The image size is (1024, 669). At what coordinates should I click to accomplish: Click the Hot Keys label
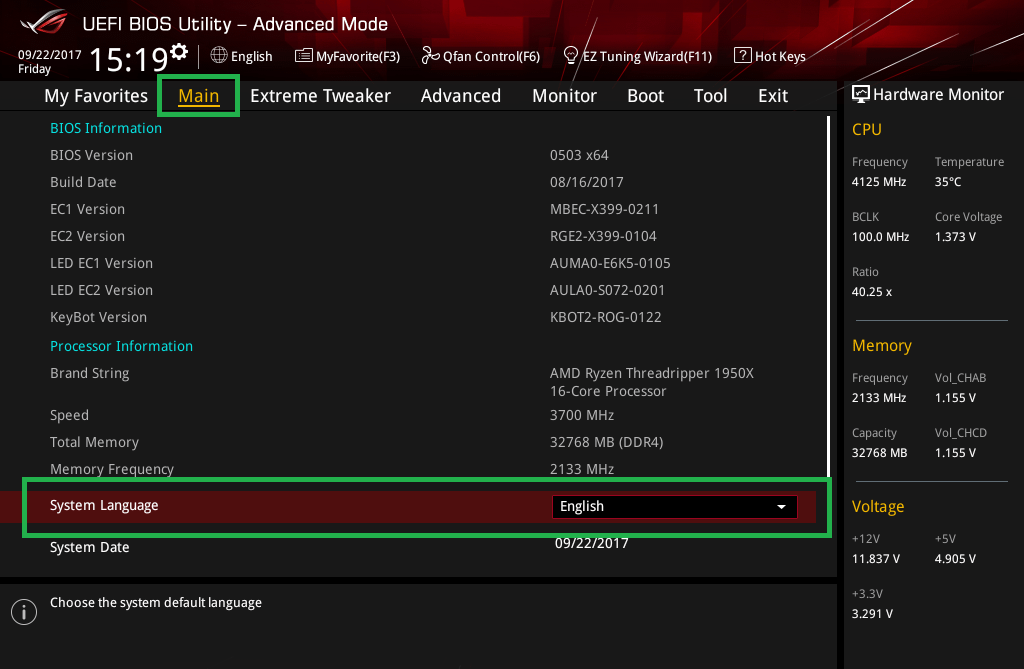pos(780,56)
